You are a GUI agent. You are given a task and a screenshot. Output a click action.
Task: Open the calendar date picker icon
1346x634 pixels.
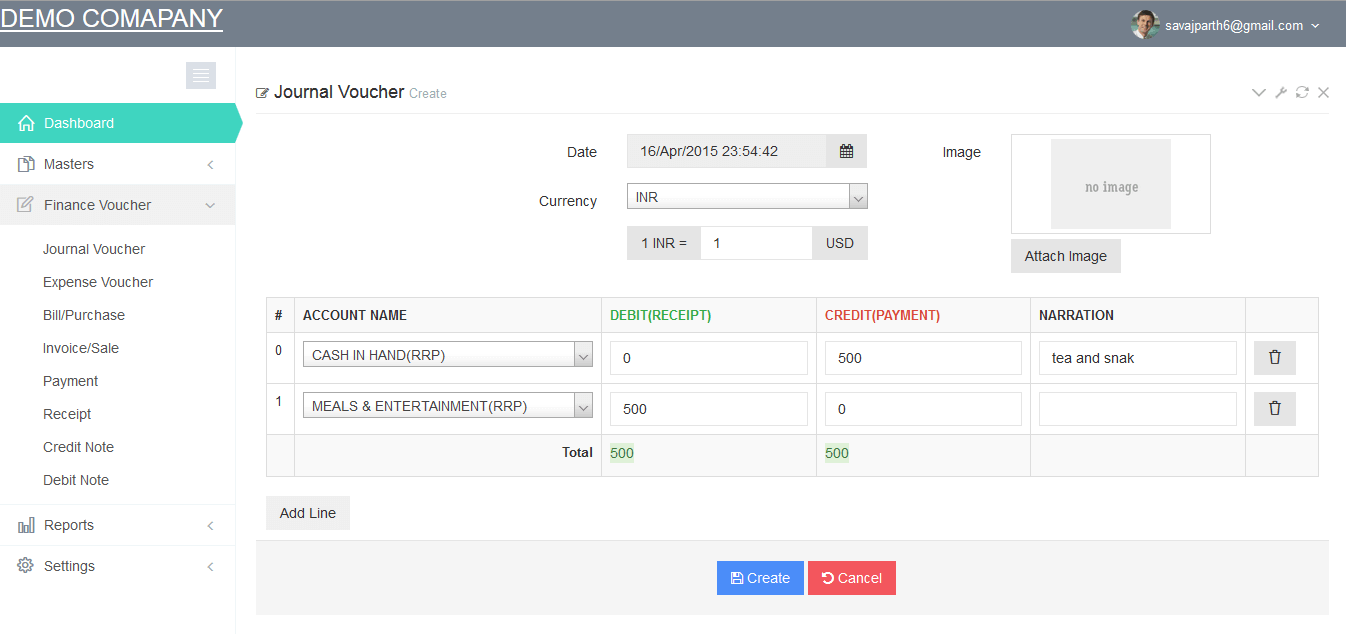pos(847,151)
